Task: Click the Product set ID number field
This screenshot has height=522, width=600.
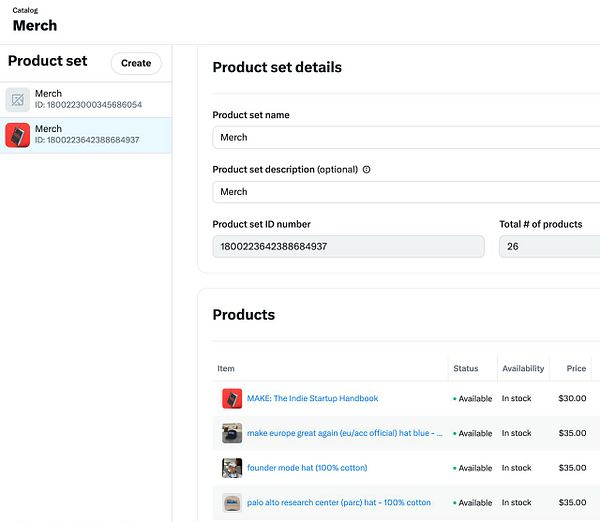Action: click(x=348, y=246)
